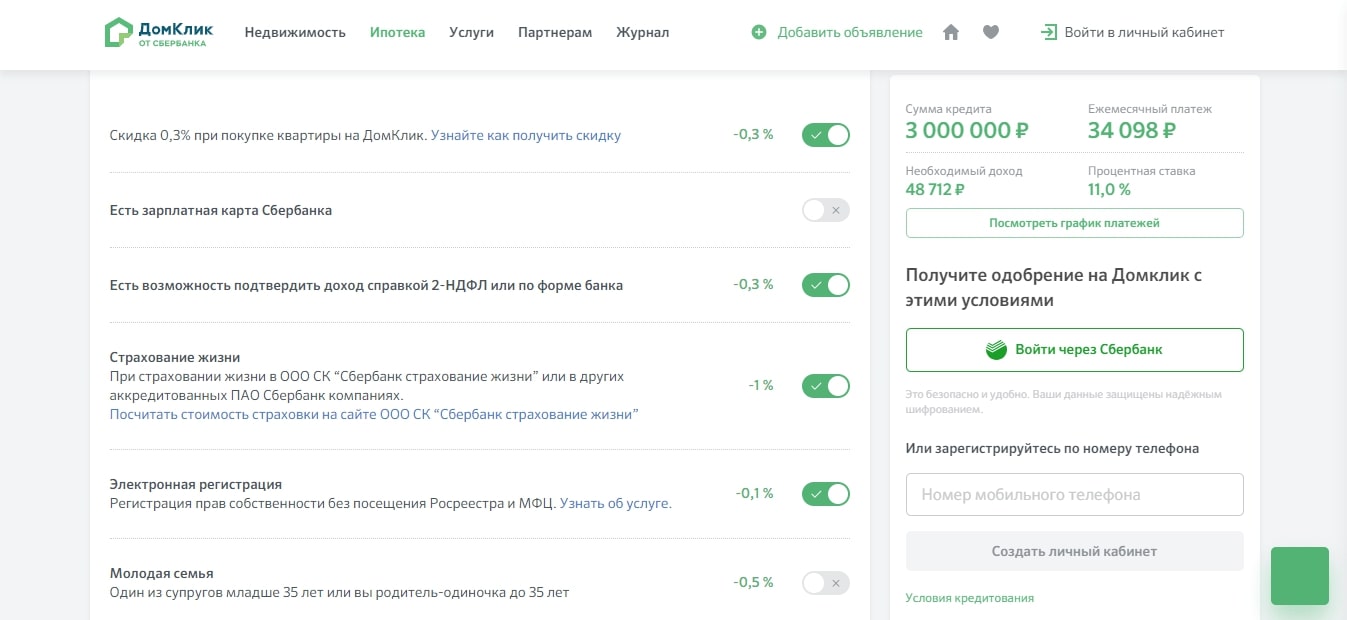Switch off electronic registration toggle
The width and height of the screenshot is (1347, 620).
825,493
